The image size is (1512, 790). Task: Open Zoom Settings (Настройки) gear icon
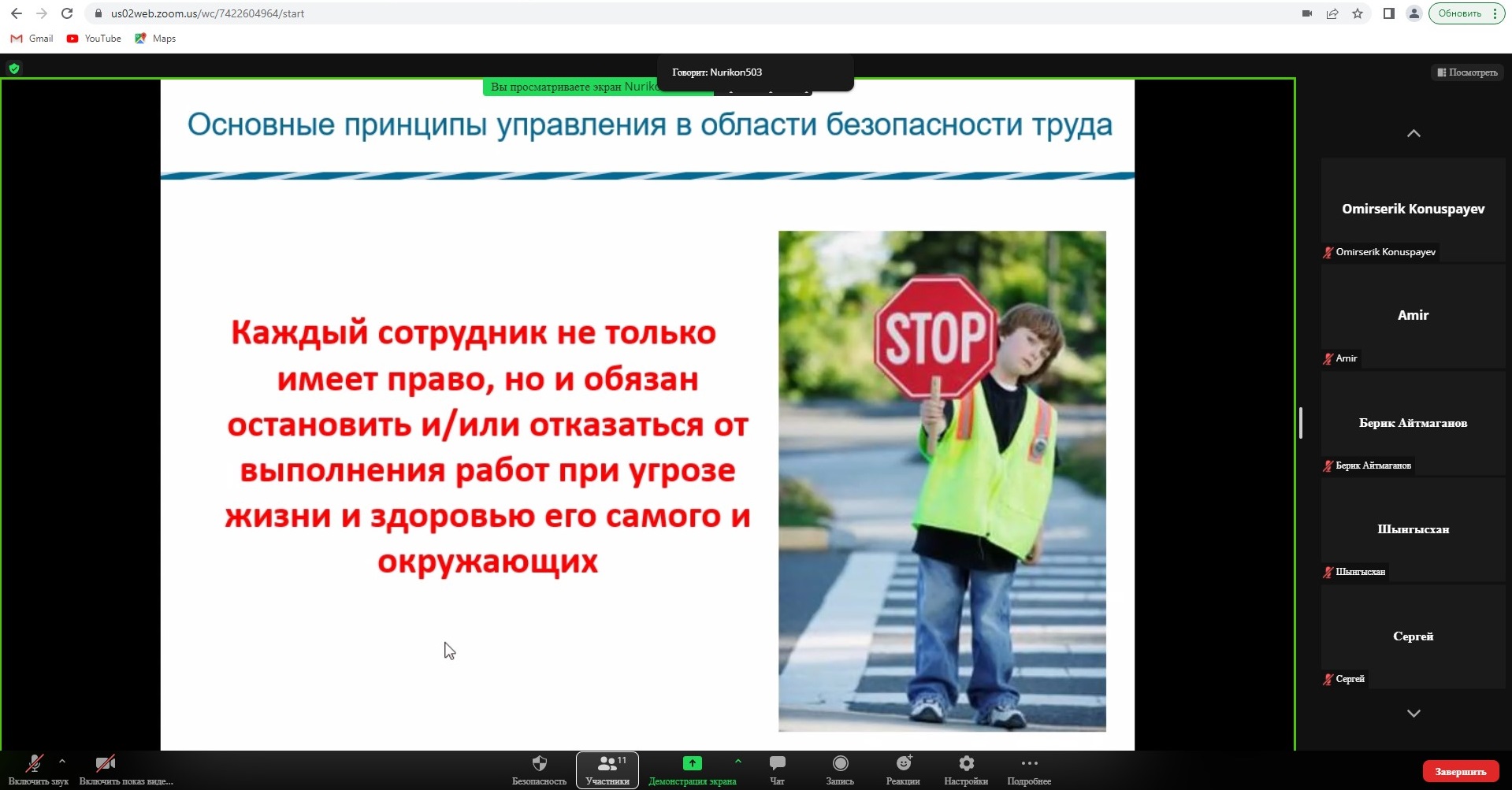coord(966,764)
